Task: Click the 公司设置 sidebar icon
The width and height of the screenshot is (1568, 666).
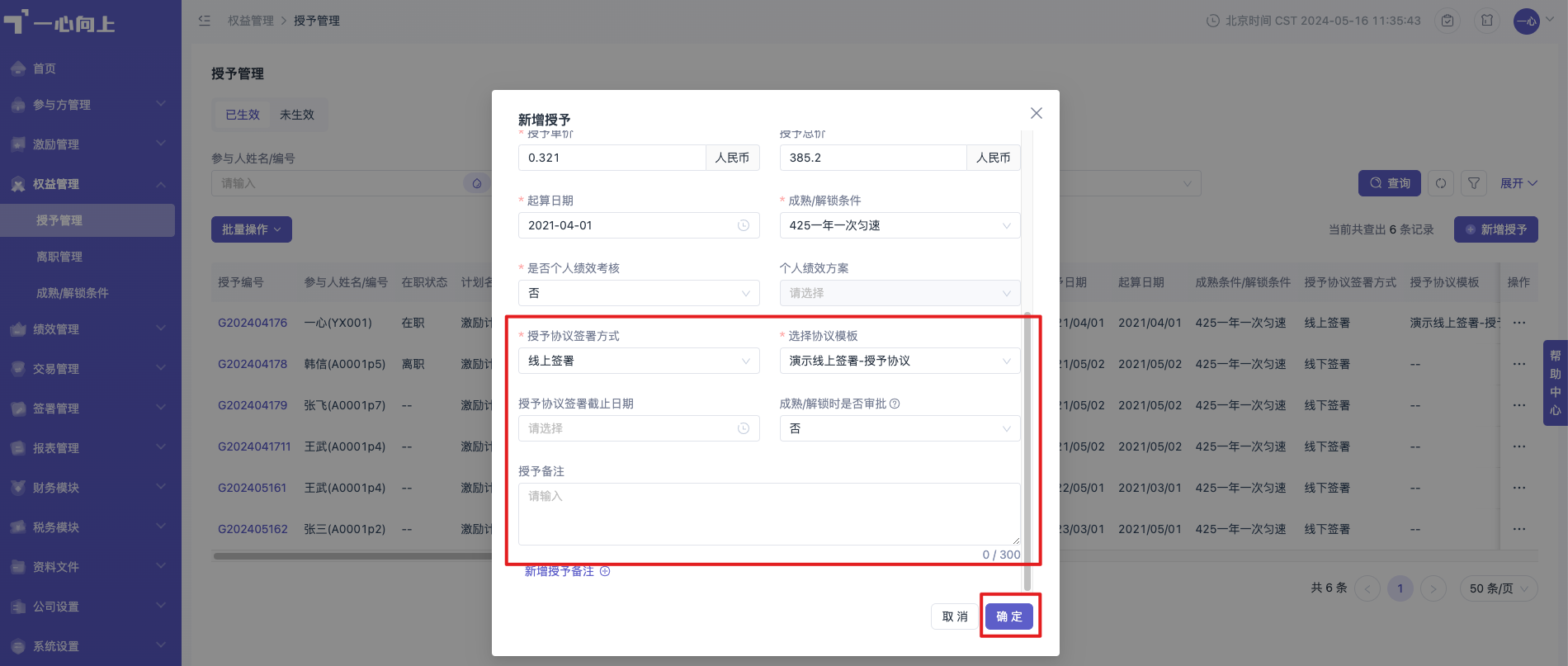Action: (18, 607)
